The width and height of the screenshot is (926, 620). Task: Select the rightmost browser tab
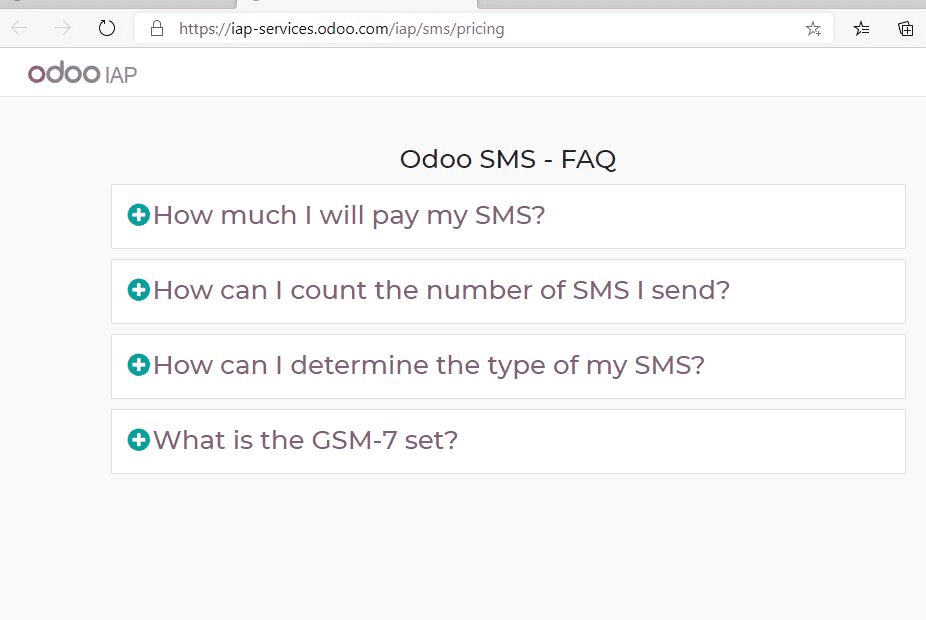[702, 4]
